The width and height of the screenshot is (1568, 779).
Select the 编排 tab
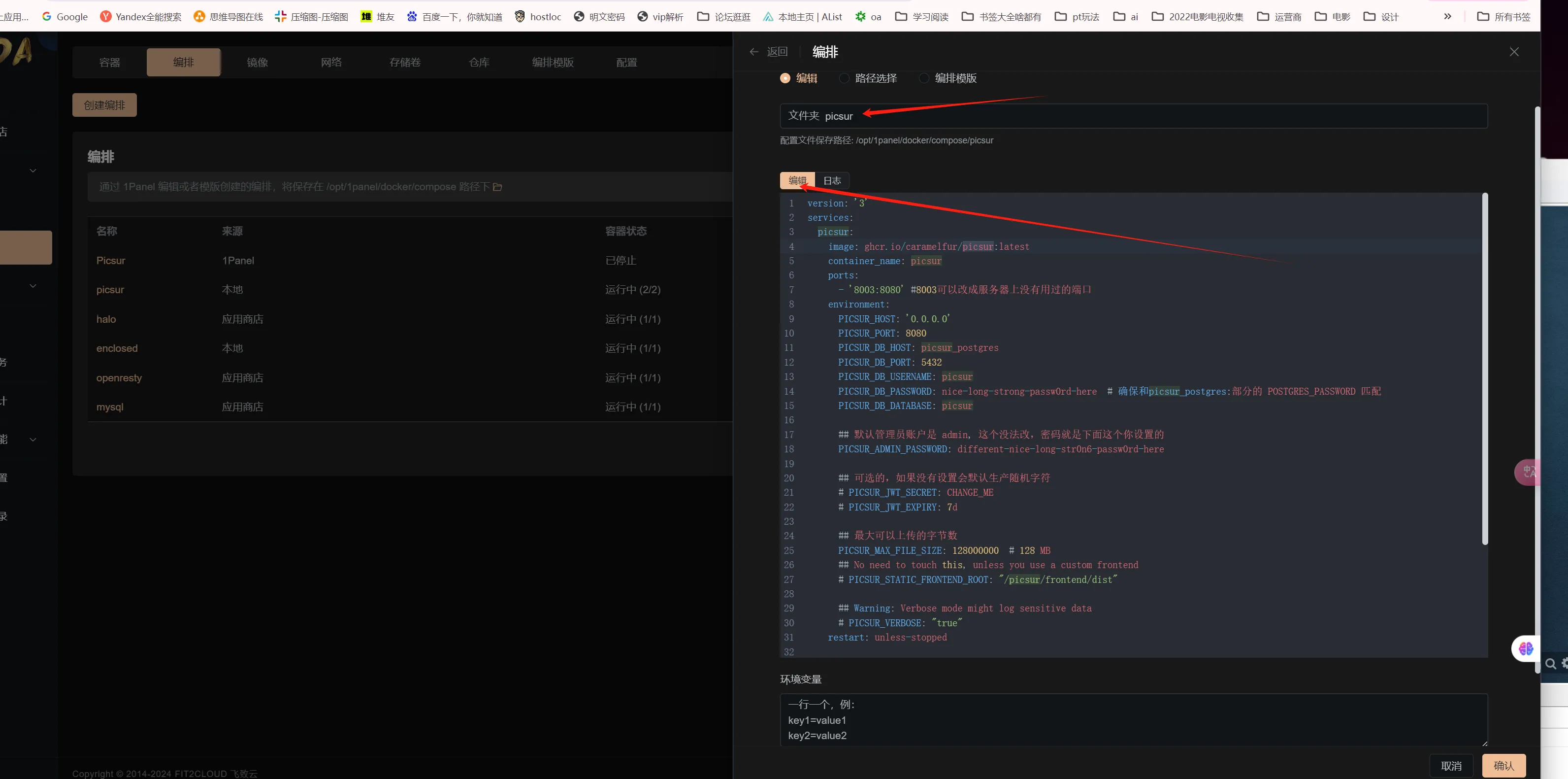click(x=183, y=62)
